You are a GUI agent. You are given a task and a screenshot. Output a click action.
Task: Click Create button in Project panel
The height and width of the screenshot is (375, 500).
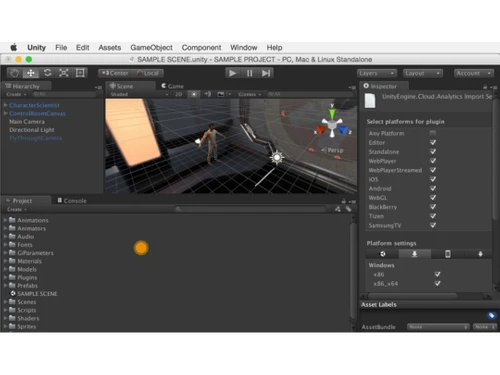point(17,209)
